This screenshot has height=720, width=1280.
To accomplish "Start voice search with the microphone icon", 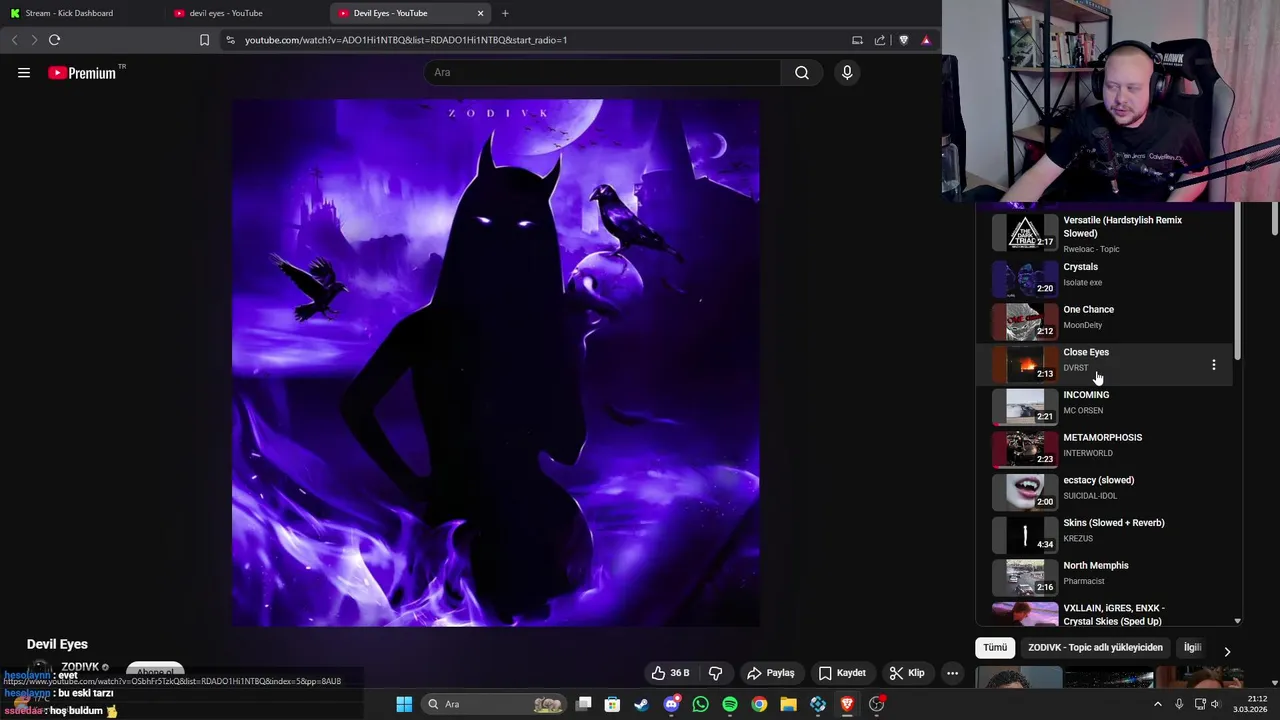I will (x=847, y=72).
